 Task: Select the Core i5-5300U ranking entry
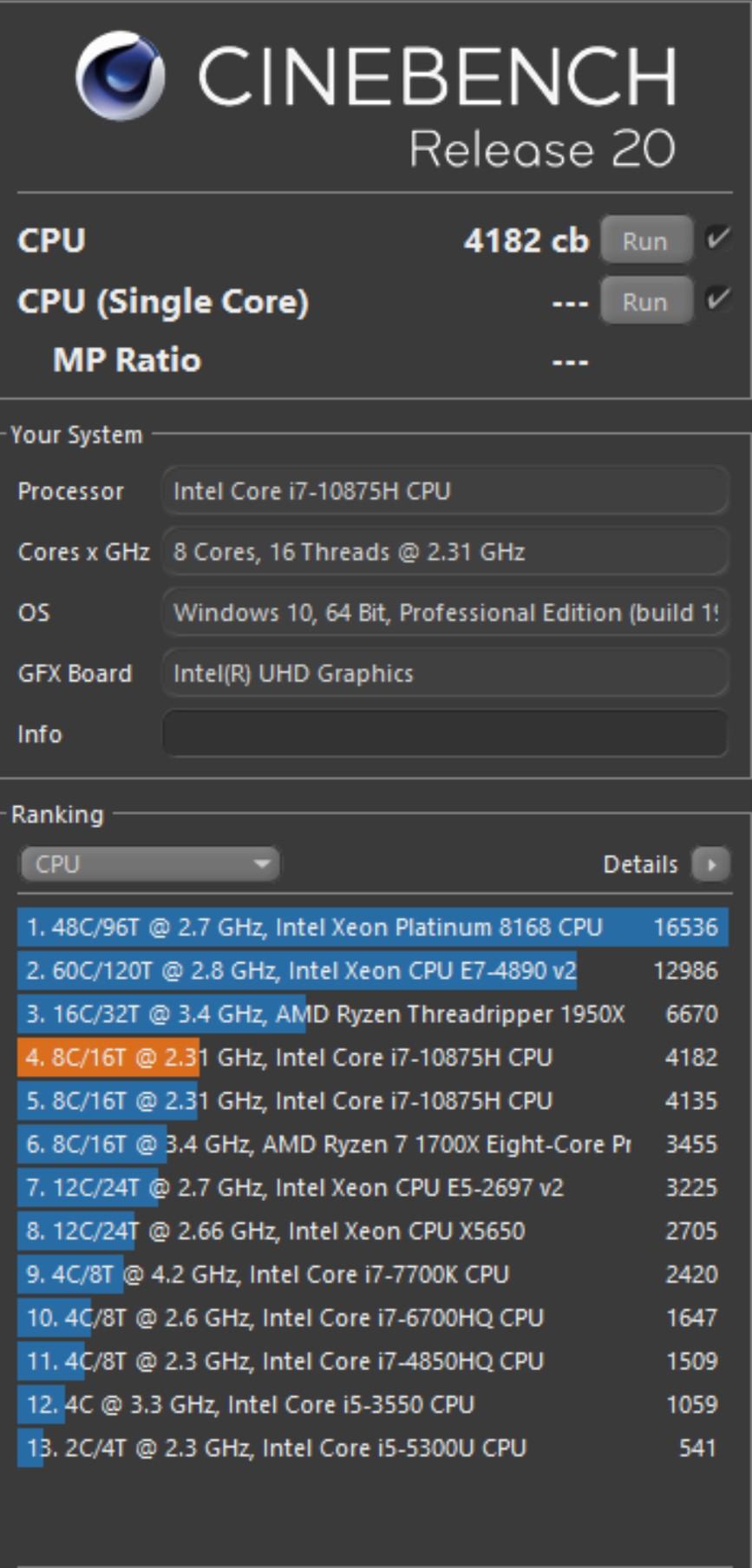click(x=371, y=1447)
